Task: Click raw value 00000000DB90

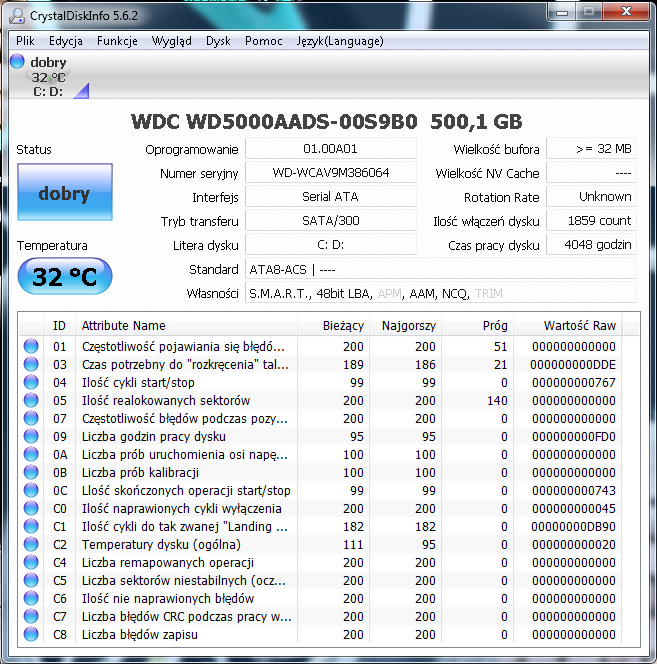Action: tap(574, 526)
